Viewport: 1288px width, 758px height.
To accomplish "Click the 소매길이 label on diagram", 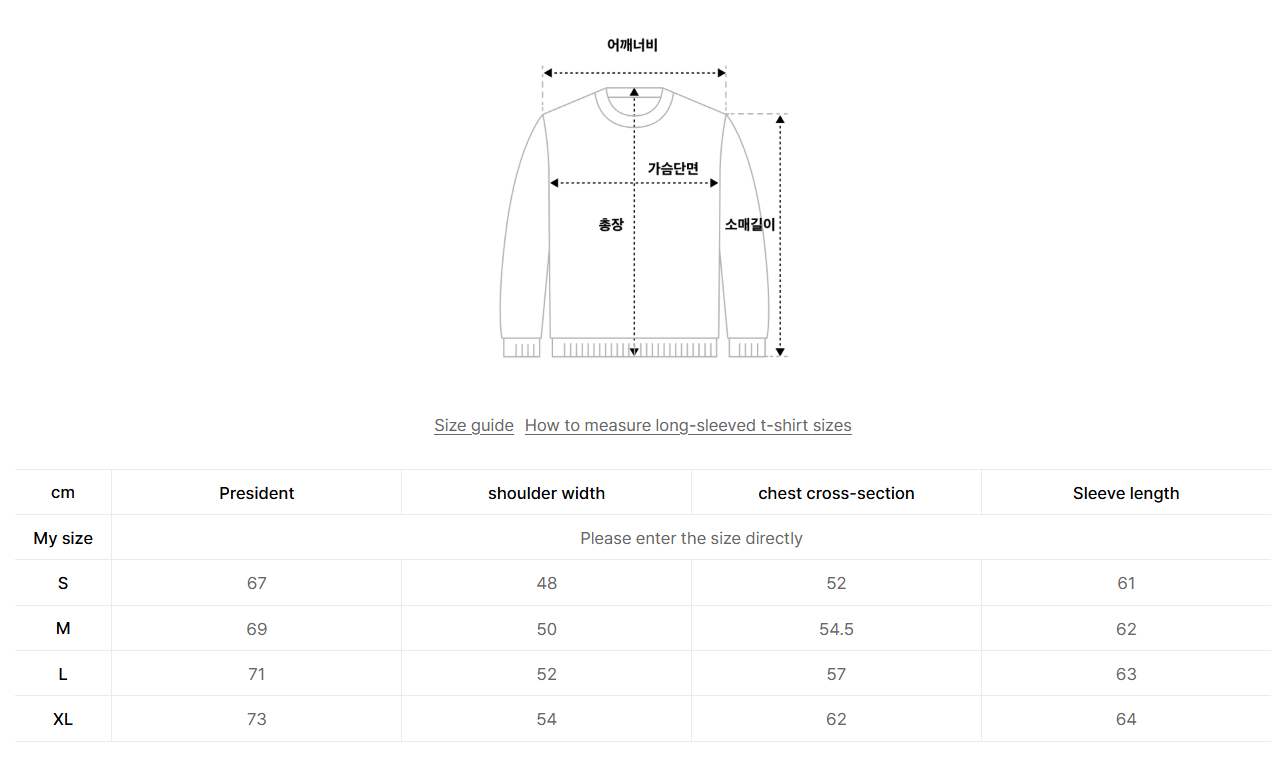I will pyautogui.click(x=750, y=225).
